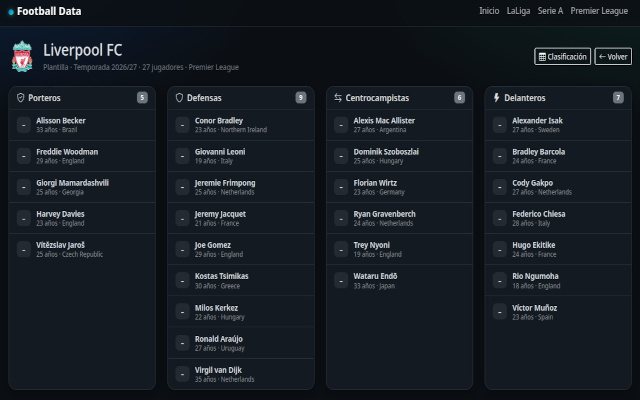
Task: Click the number badge next to Alisson Becker
Action: 24,125
